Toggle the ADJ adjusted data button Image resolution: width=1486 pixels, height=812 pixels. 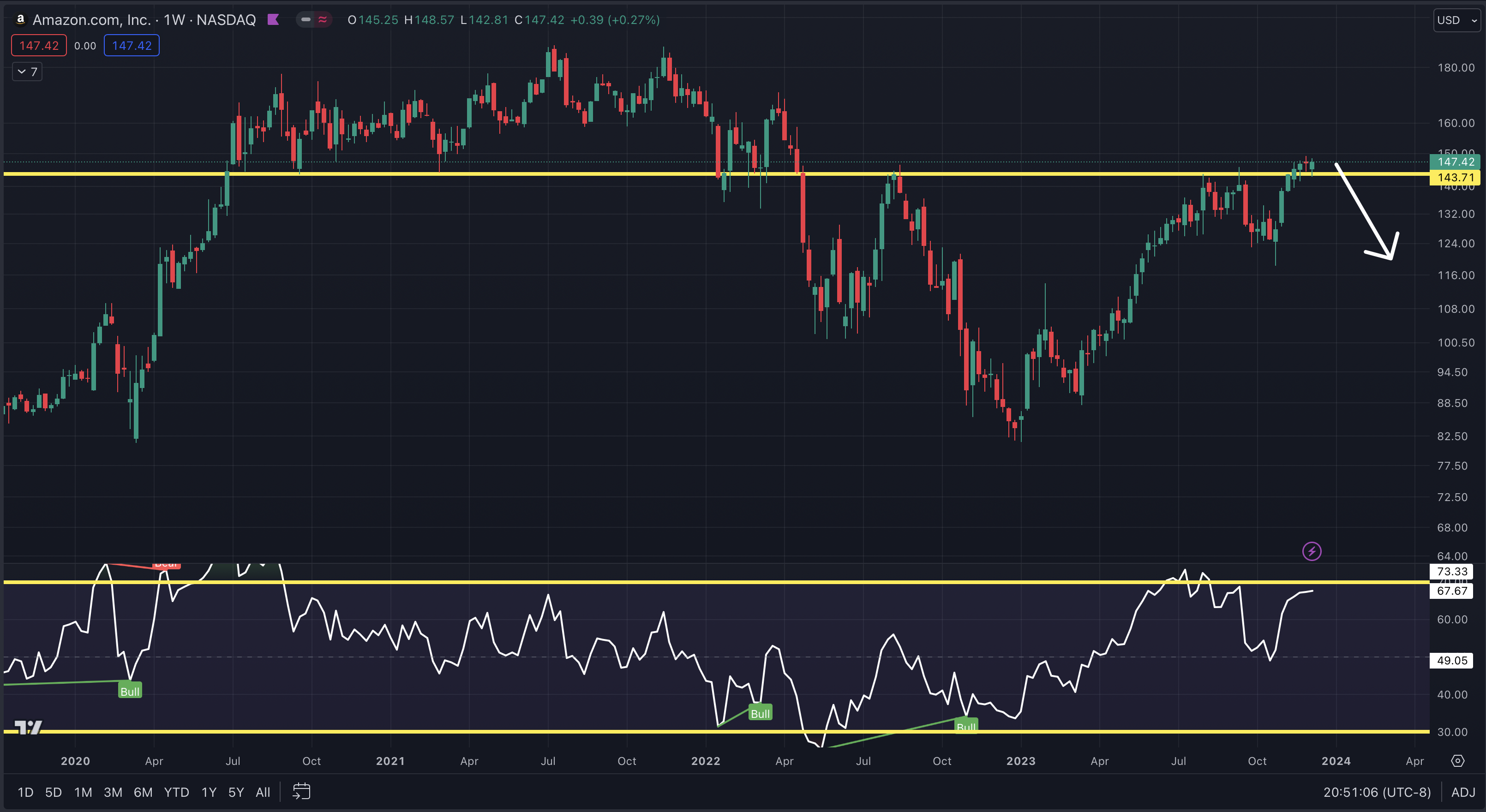pyautogui.click(x=1463, y=793)
